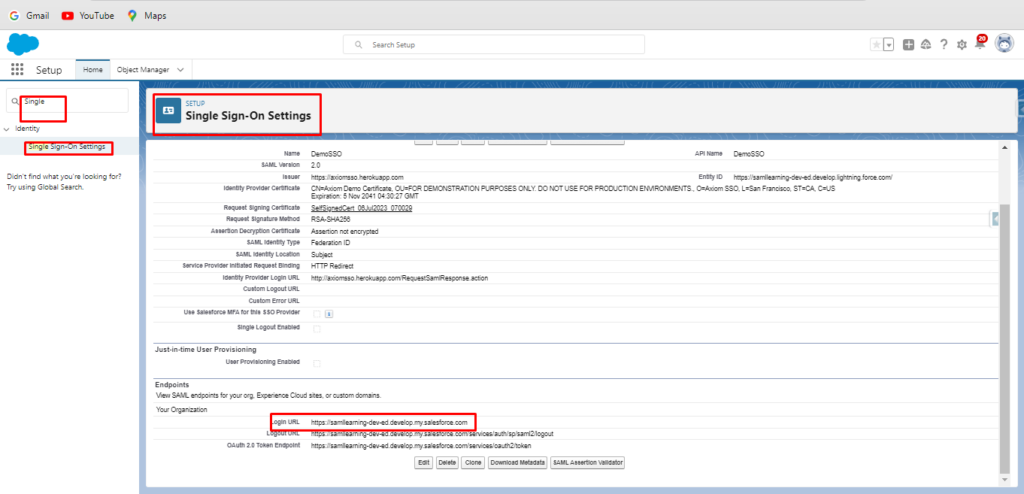Toggle the User Provisioning Enabled checkbox
This screenshot has height=494, width=1024.
coord(317,363)
